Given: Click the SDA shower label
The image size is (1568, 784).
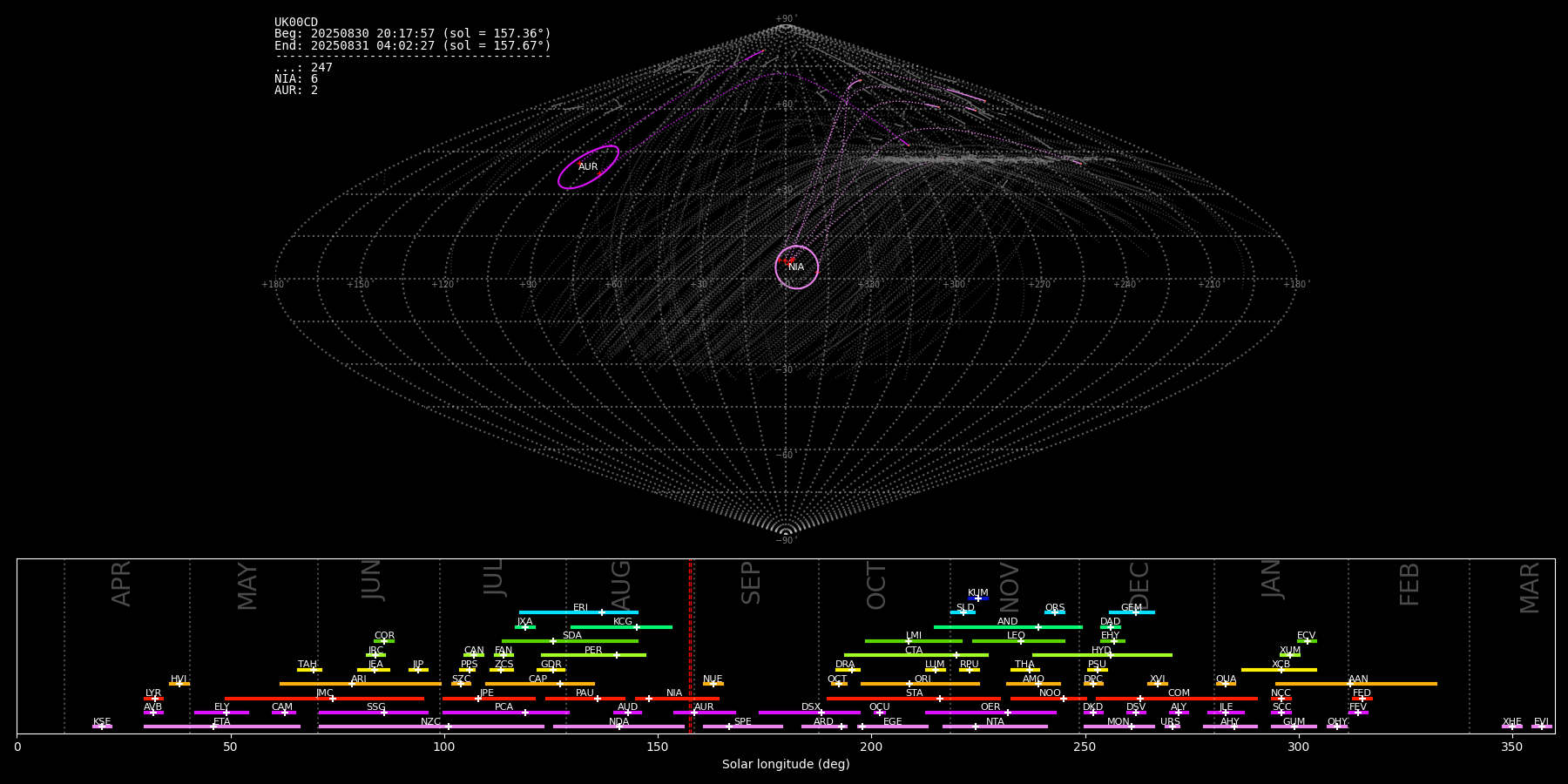Looking at the screenshot, I should tap(572, 635).
